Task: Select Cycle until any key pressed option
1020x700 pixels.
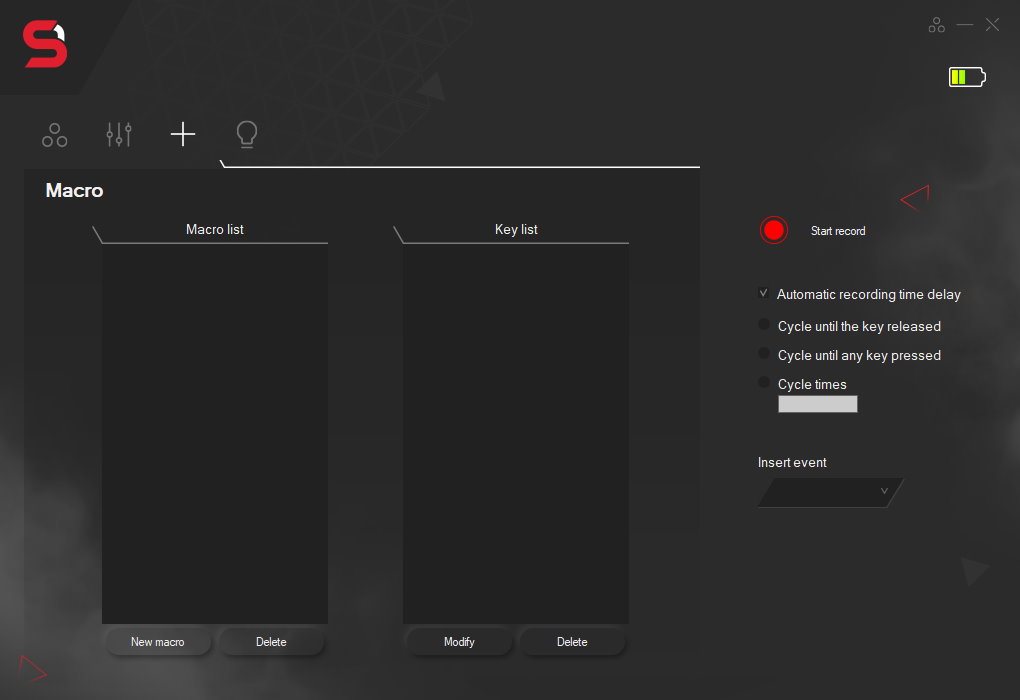Action: (764, 354)
